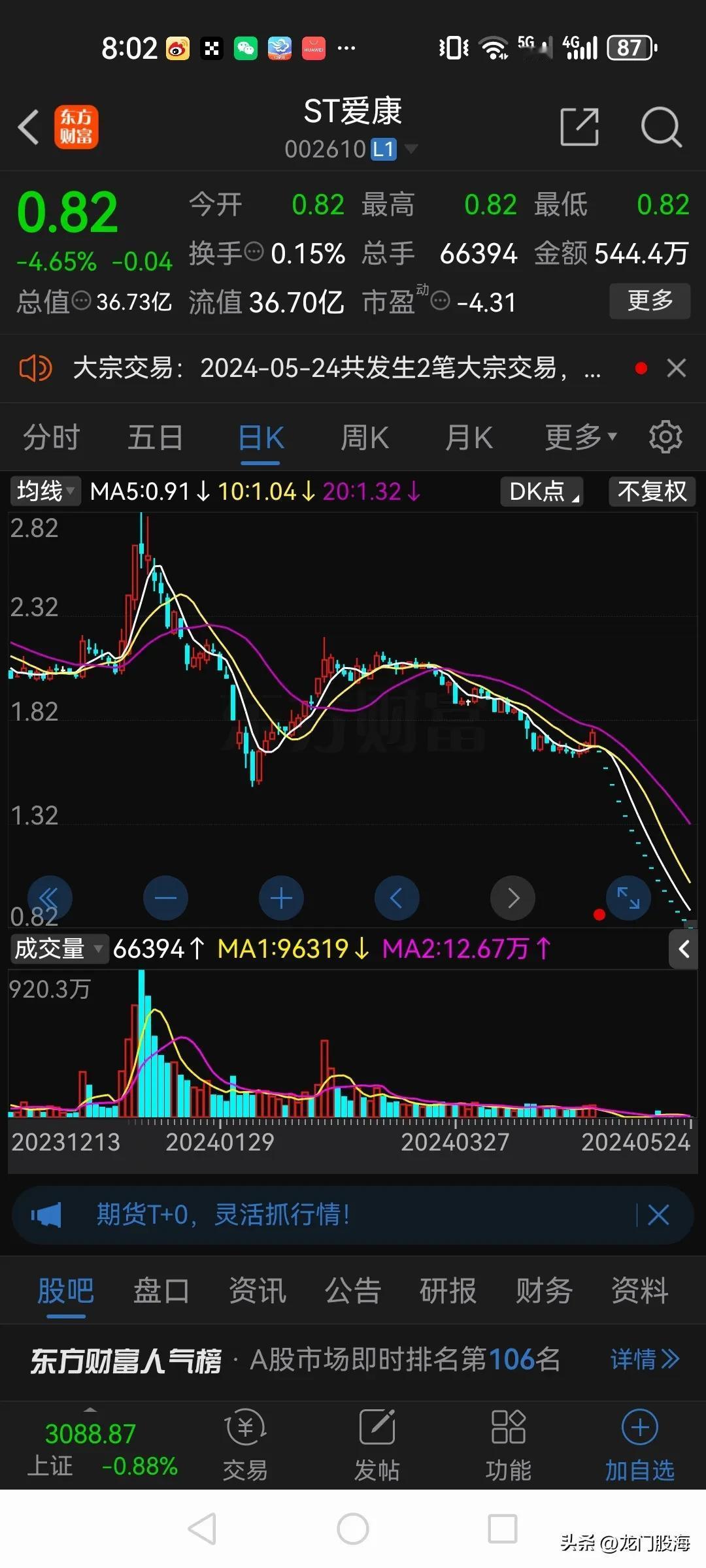
Task: Expand the 更多 chart period dropdown
Action: click(580, 437)
